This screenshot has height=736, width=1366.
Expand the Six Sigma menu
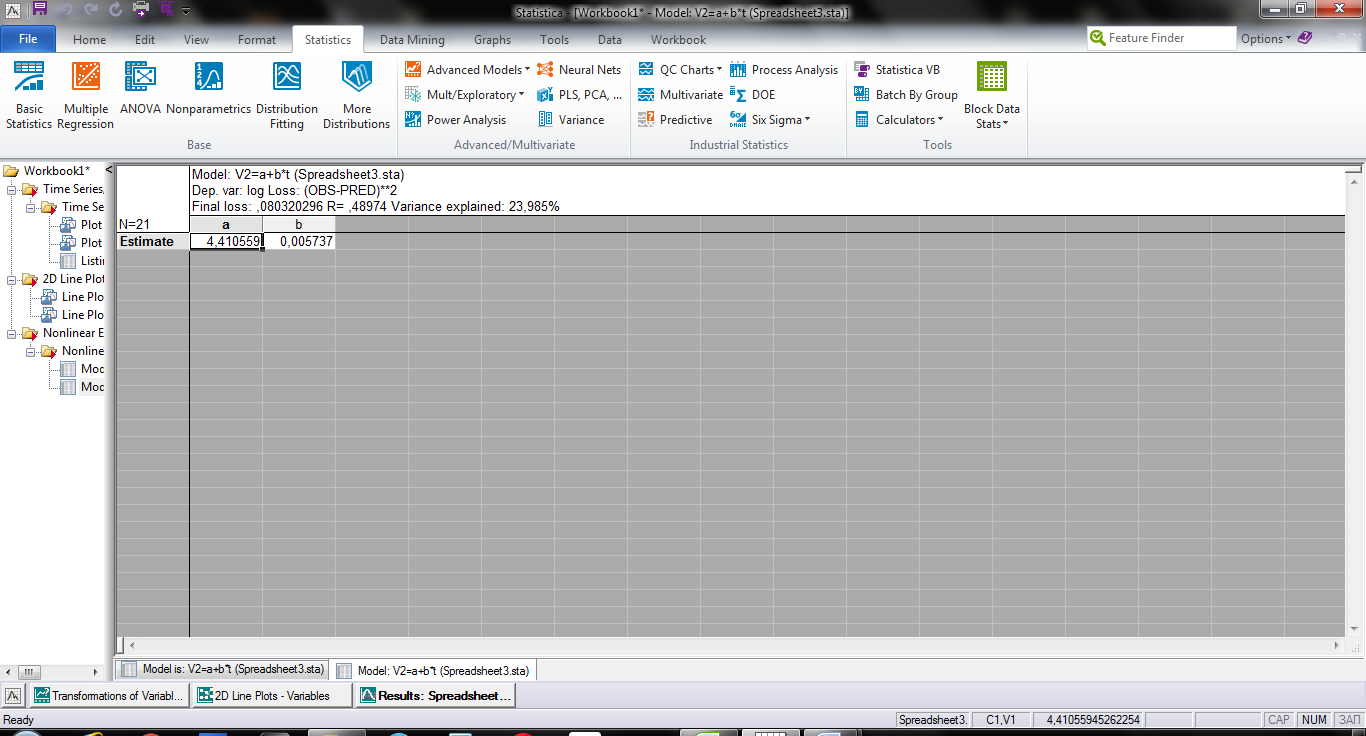coord(770,120)
